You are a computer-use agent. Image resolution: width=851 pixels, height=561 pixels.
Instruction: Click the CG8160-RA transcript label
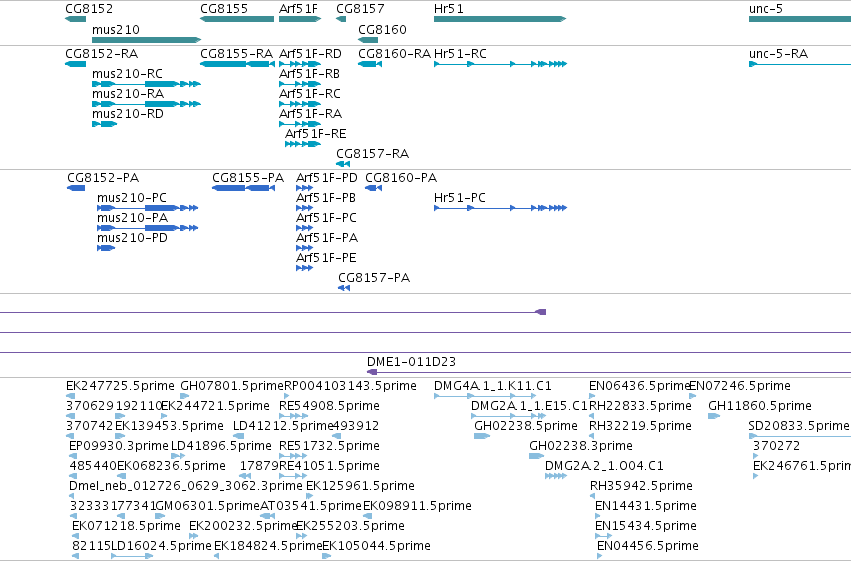(395, 54)
